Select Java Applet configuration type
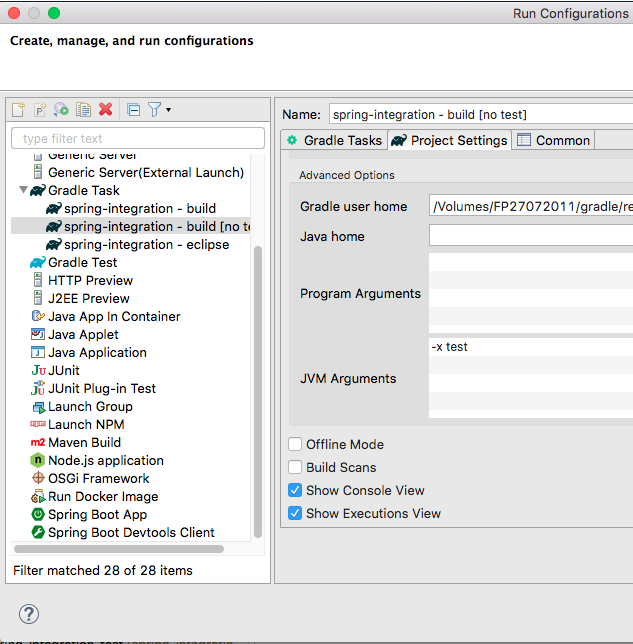 pyautogui.click(x=83, y=335)
